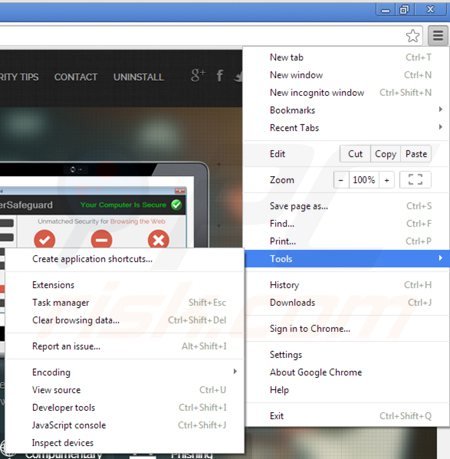Decrease zoom with the minus button
Image resolution: width=450 pixels, height=459 pixels.
pos(341,180)
